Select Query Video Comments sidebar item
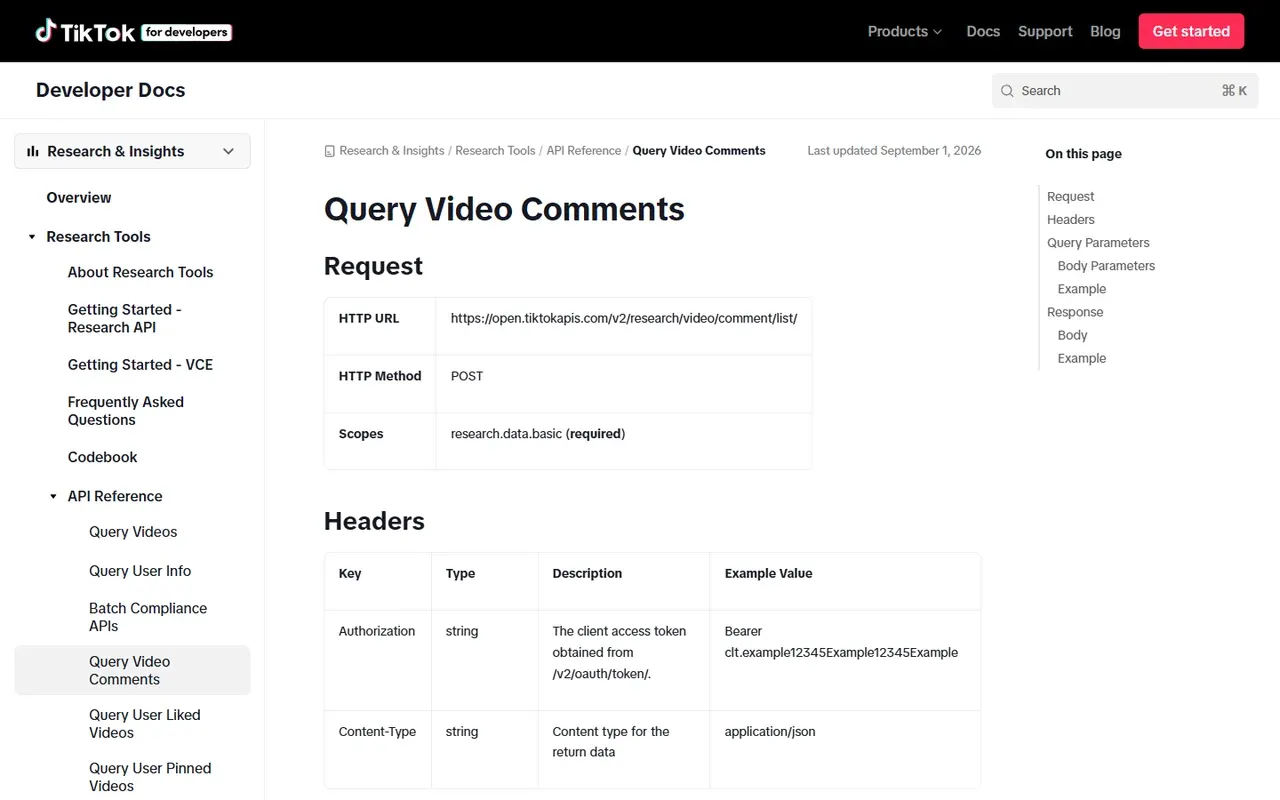 (132, 670)
